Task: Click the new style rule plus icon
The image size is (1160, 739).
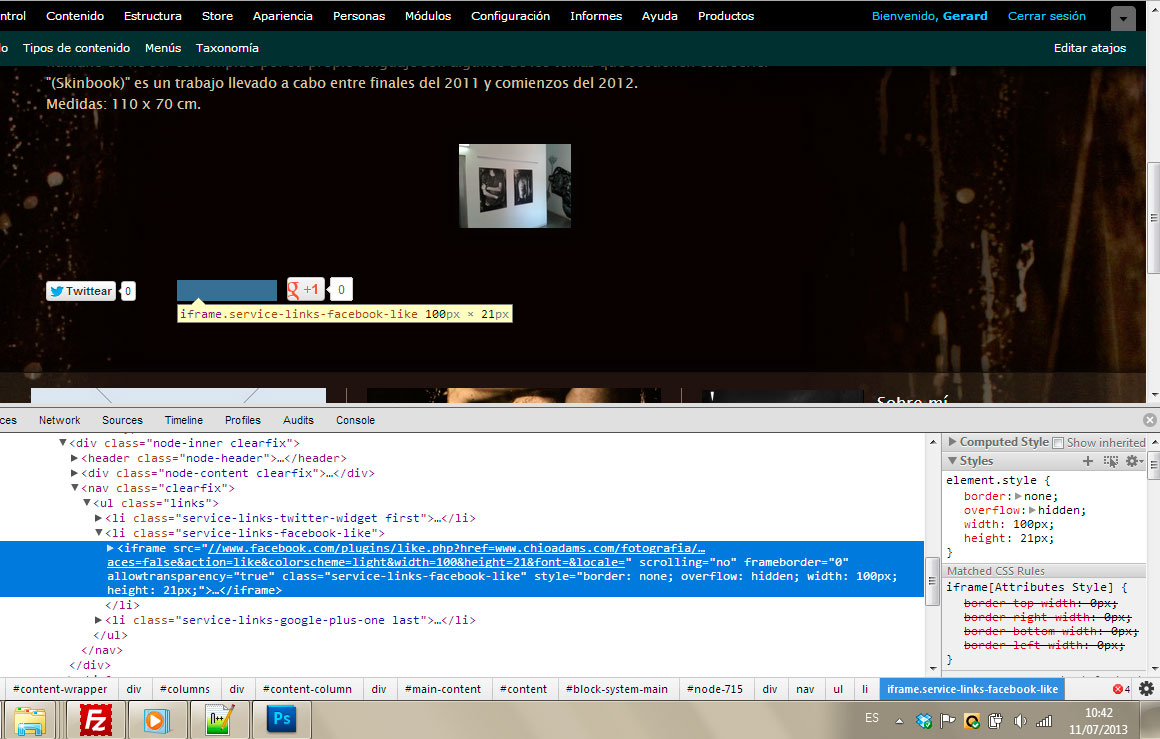Action: click(x=1088, y=461)
